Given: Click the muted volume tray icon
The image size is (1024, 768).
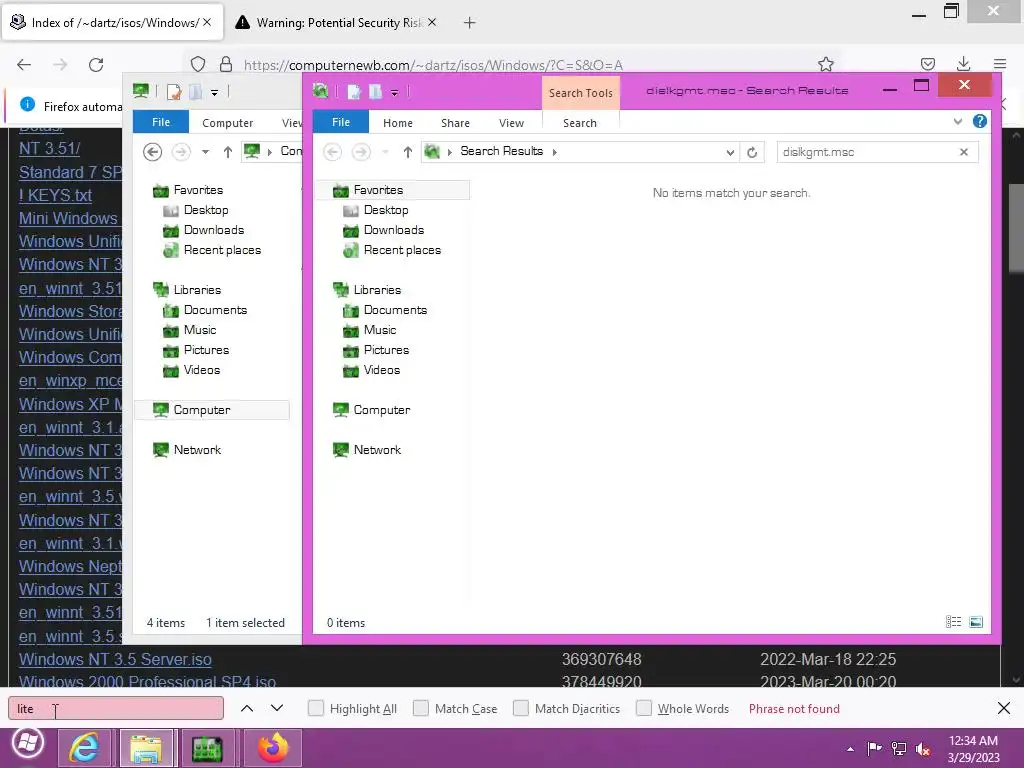Looking at the screenshot, I should (x=923, y=748).
